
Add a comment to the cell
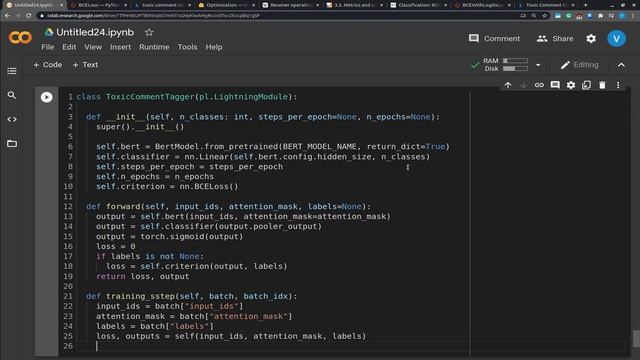coord(555,85)
